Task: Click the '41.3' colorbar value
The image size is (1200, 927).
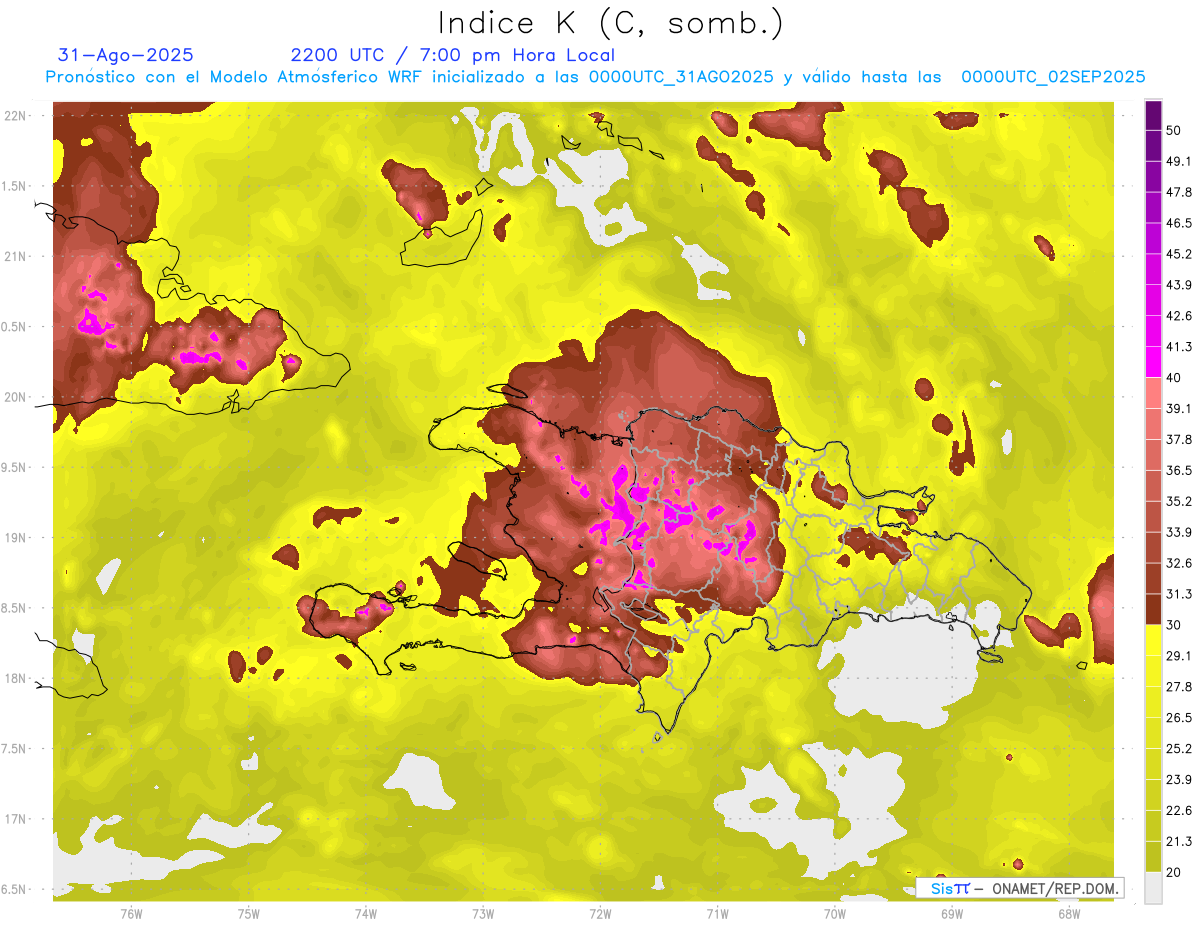Action: tap(1178, 347)
